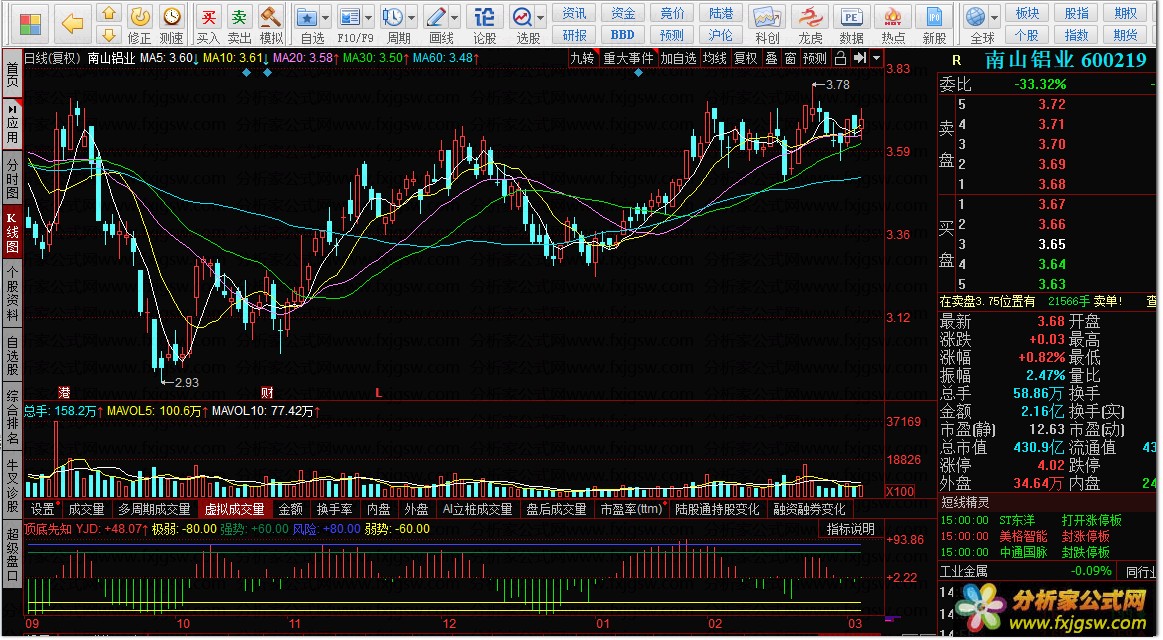Viewport: 1163px width, 640px height.
Task: Go back with the yellow left arrow
Action: (71, 24)
